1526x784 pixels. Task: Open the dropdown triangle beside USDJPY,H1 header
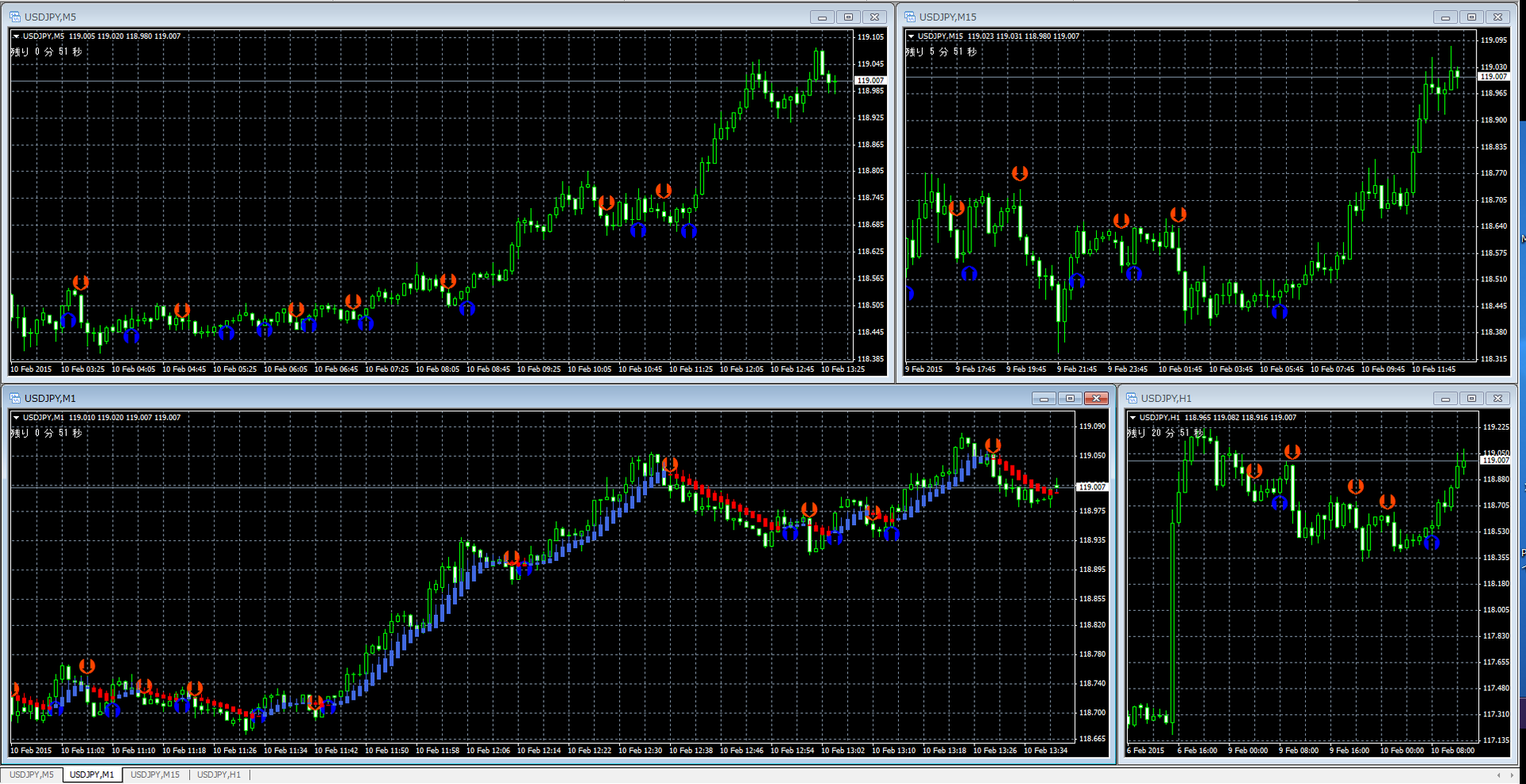click(x=1133, y=417)
